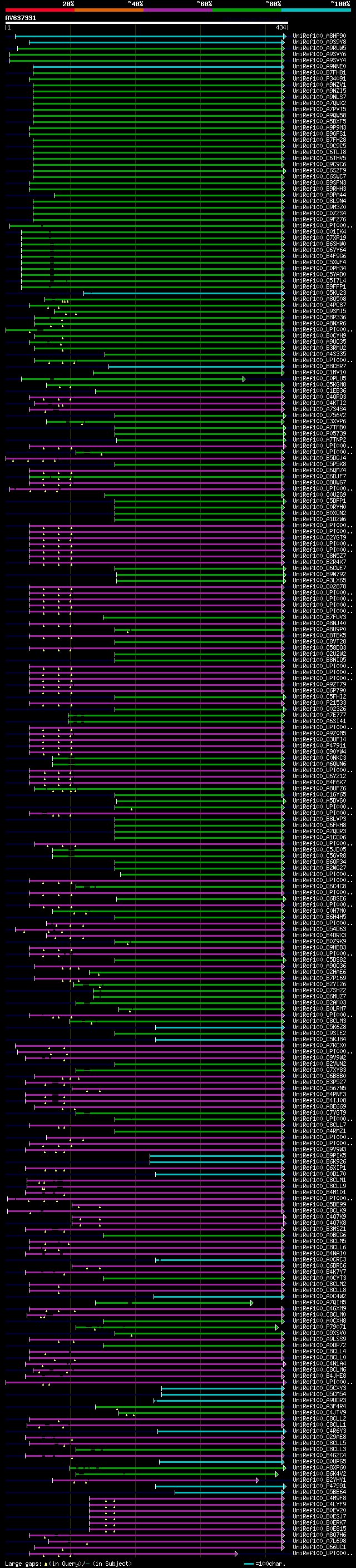
Task: Click the UniRef100_Q9C9C5 label
Action: pyautogui.click(x=319, y=146)
